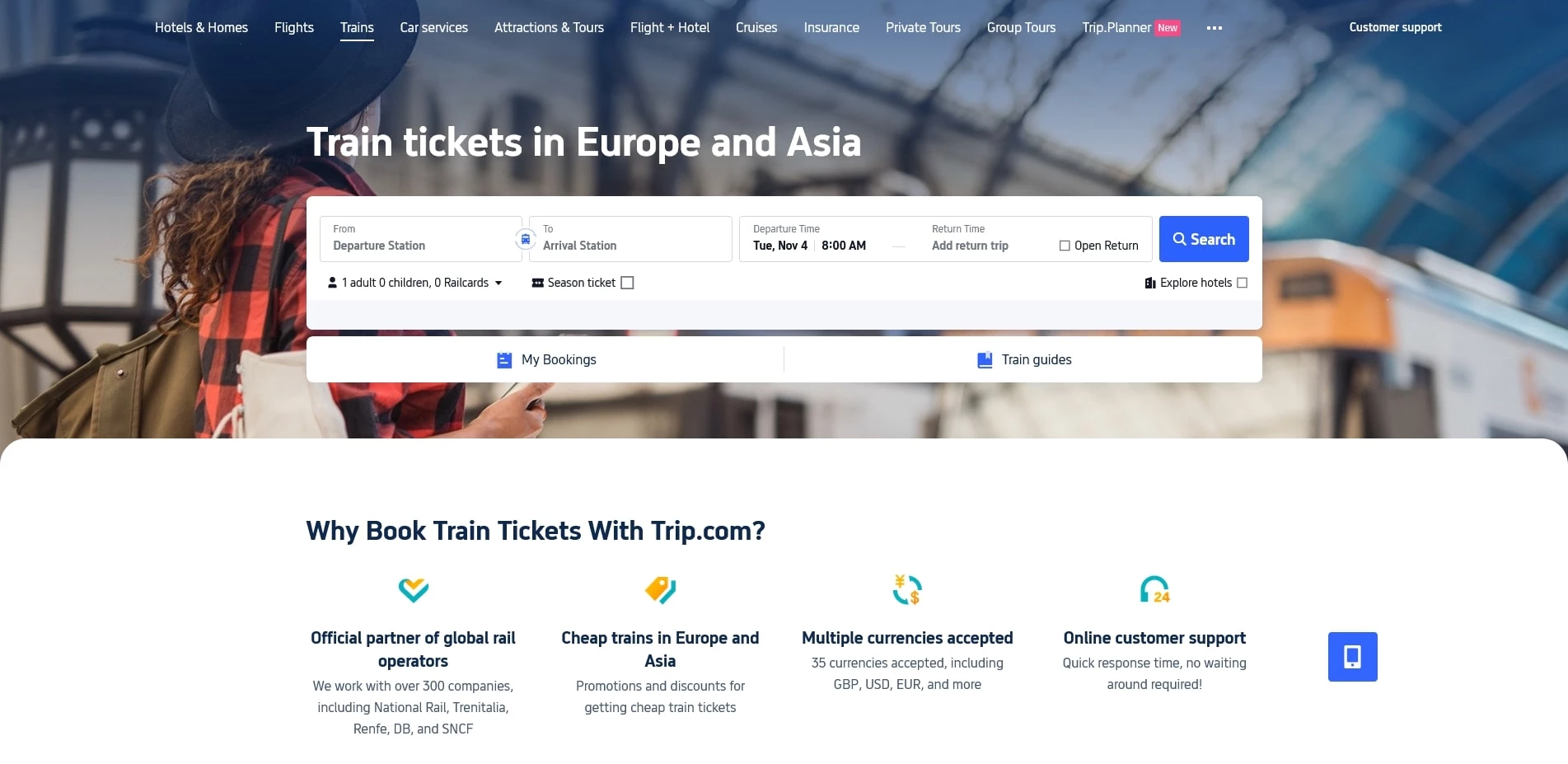
Task: Click the Explore hotels building icon
Action: 1150,283
